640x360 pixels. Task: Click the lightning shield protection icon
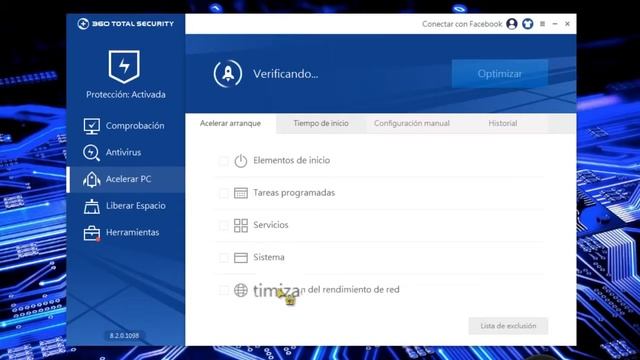pos(124,67)
